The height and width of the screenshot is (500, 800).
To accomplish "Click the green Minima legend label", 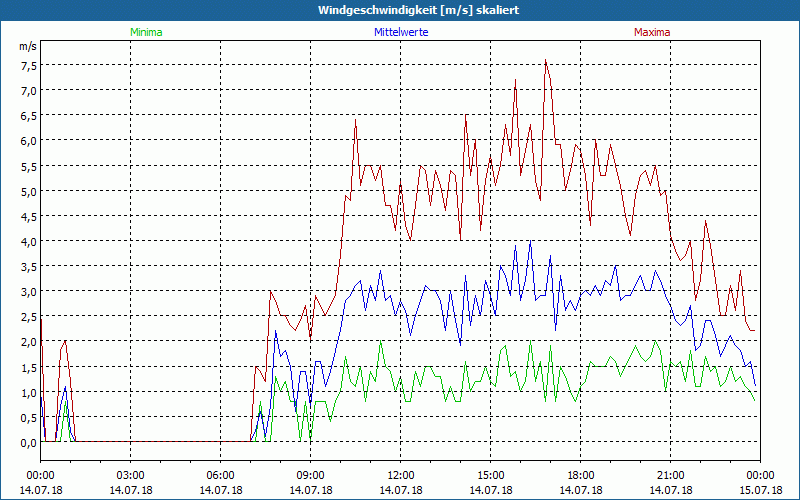I will tap(146, 32).
